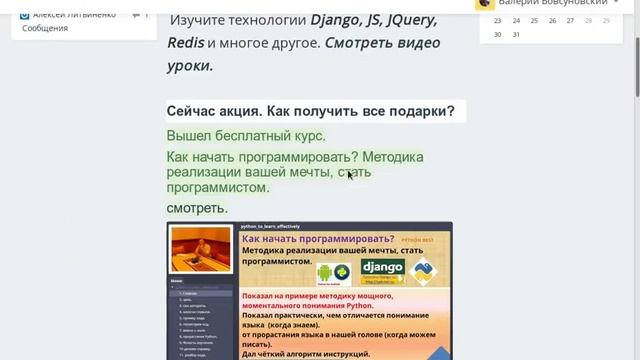Open the chat bubble icon next to Алексей Литвиненко

(136, 15)
